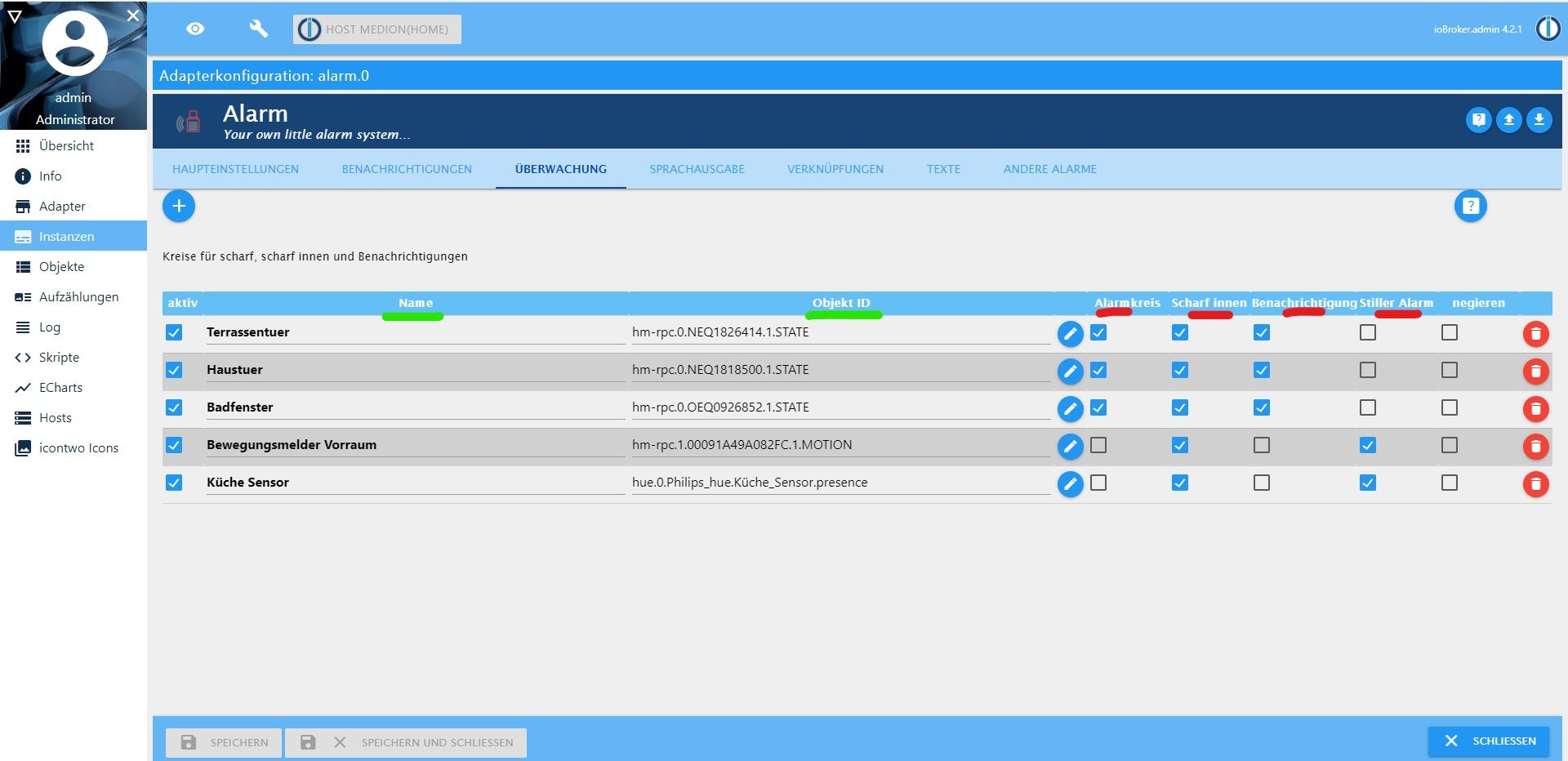Click the eye visibility icon in top bar
The image size is (1568, 761).
pyautogui.click(x=195, y=29)
